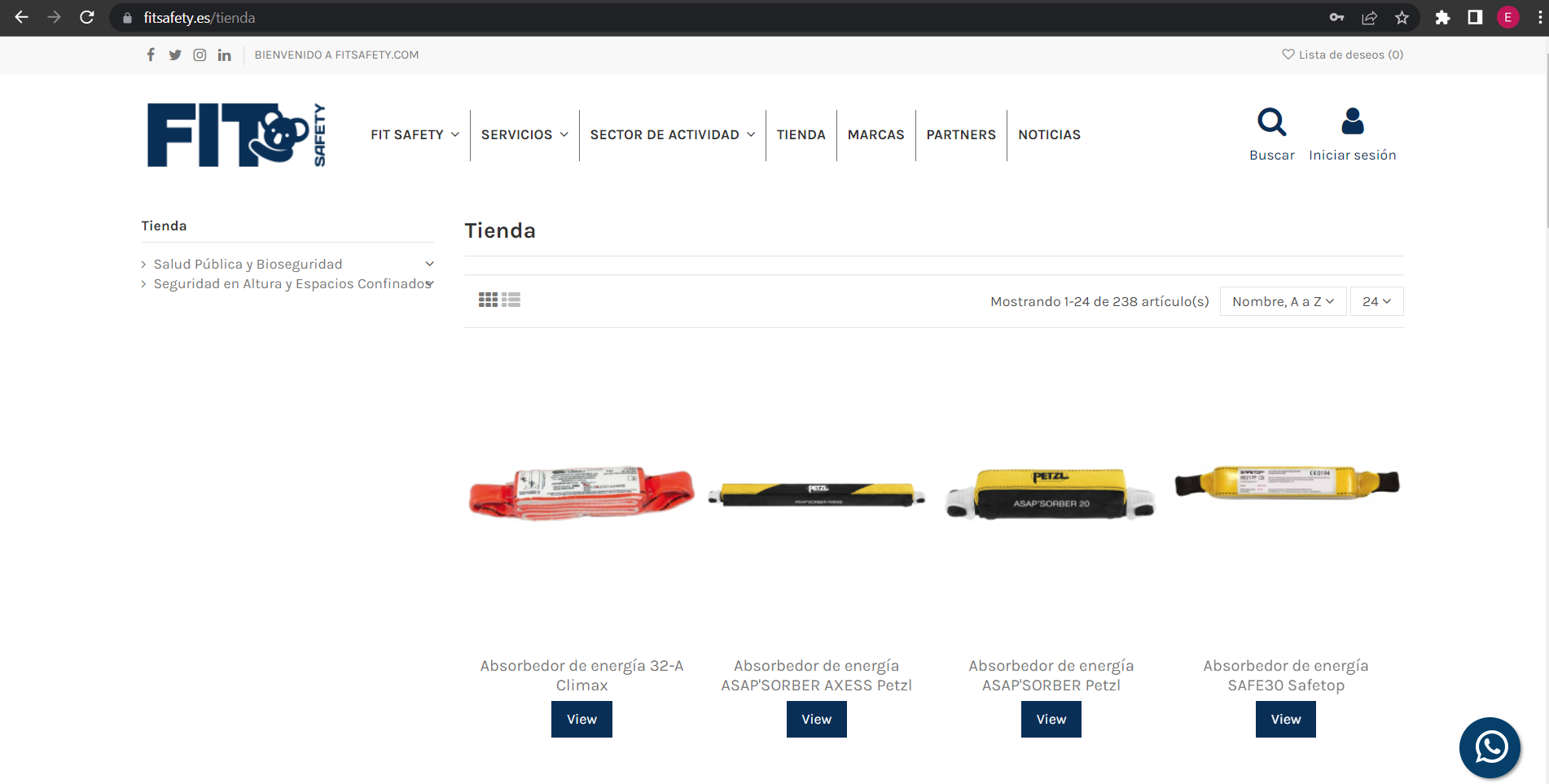This screenshot has width=1549, height=784.
Task: Open Absorbedor de energía 32-A Climax title
Action: tap(581, 676)
